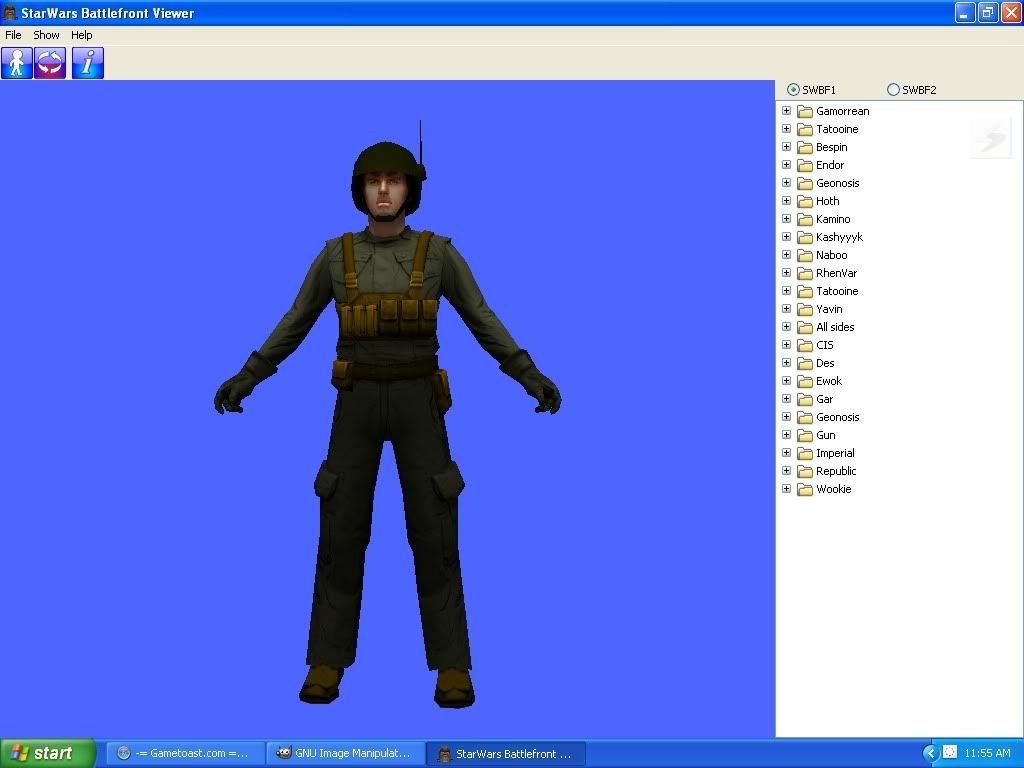Select the "Gar" tree label
The width and height of the screenshot is (1024, 768).
tap(824, 399)
